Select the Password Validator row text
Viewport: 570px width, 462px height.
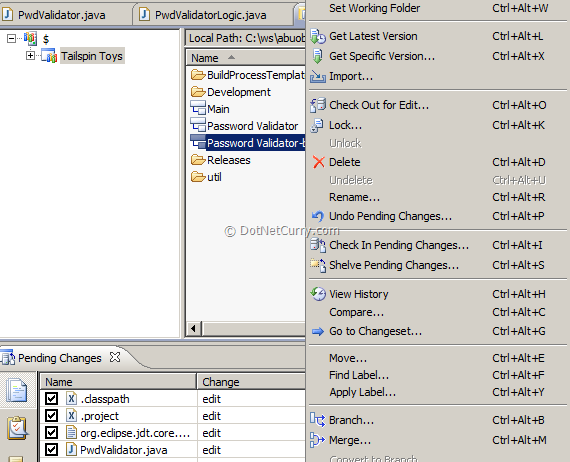[x=253, y=126]
